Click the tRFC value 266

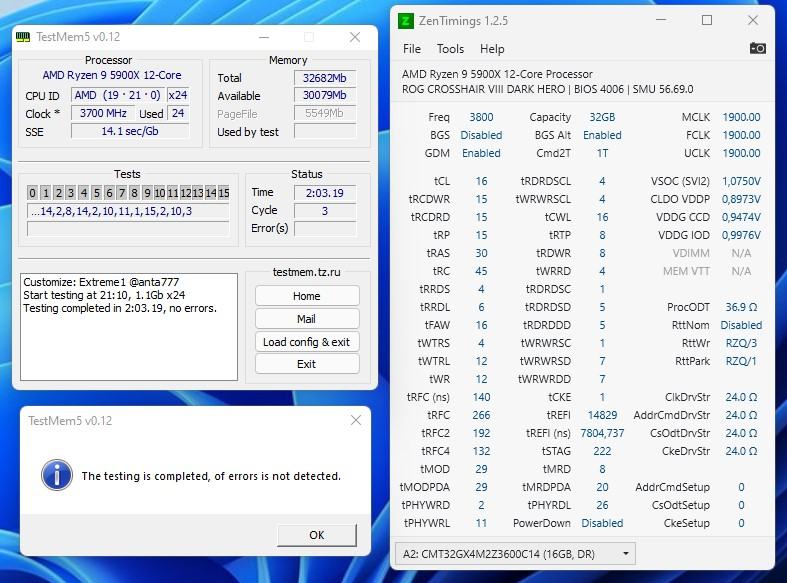point(481,415)
